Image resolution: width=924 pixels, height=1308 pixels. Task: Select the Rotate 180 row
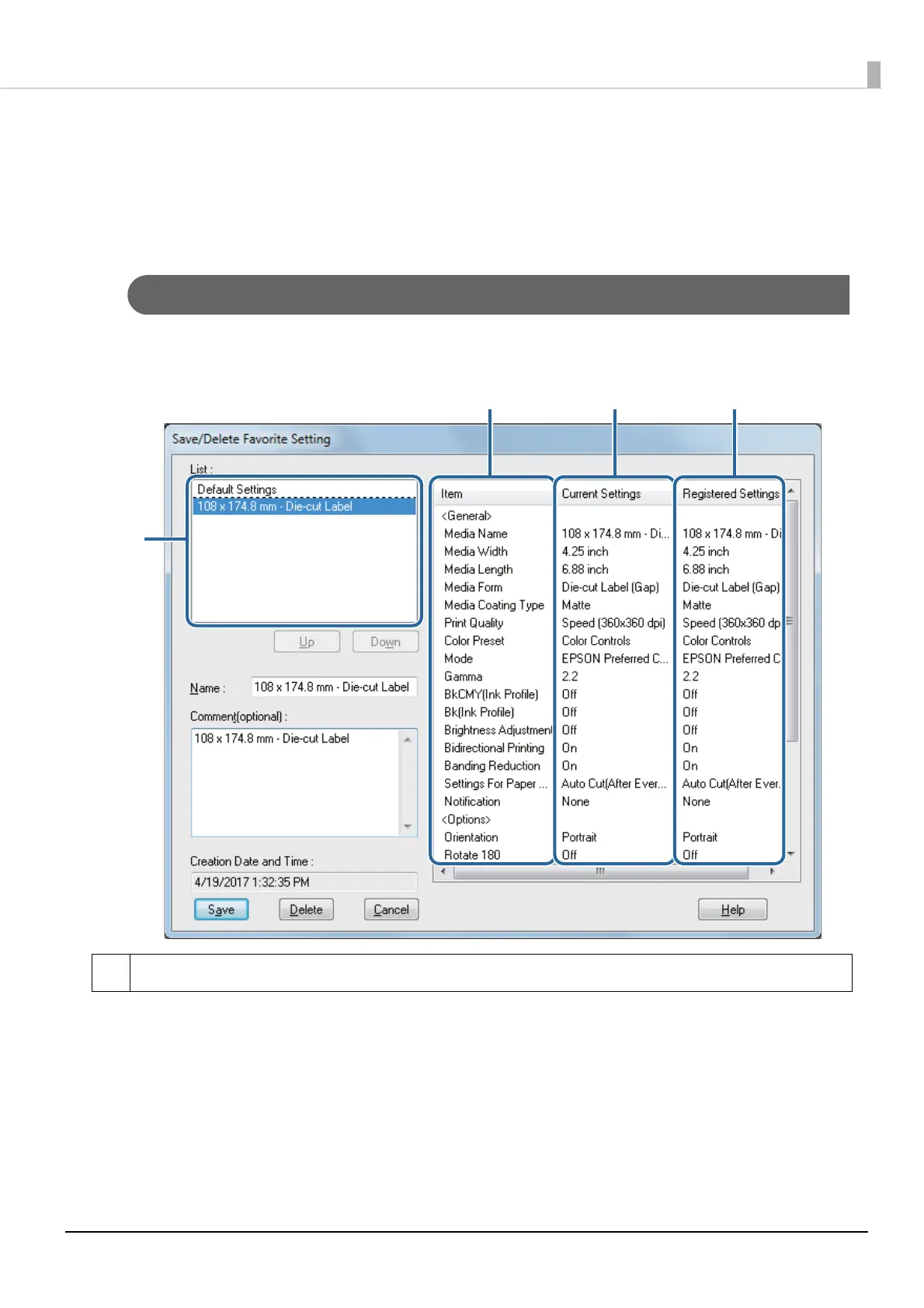pyautogui.click(x=610, y=855)
